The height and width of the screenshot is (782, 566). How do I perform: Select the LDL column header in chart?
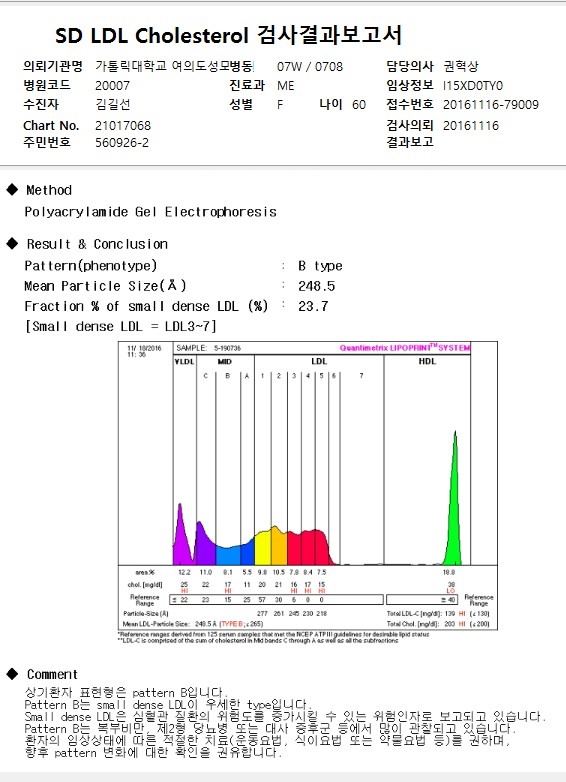[x=319, y=361]
